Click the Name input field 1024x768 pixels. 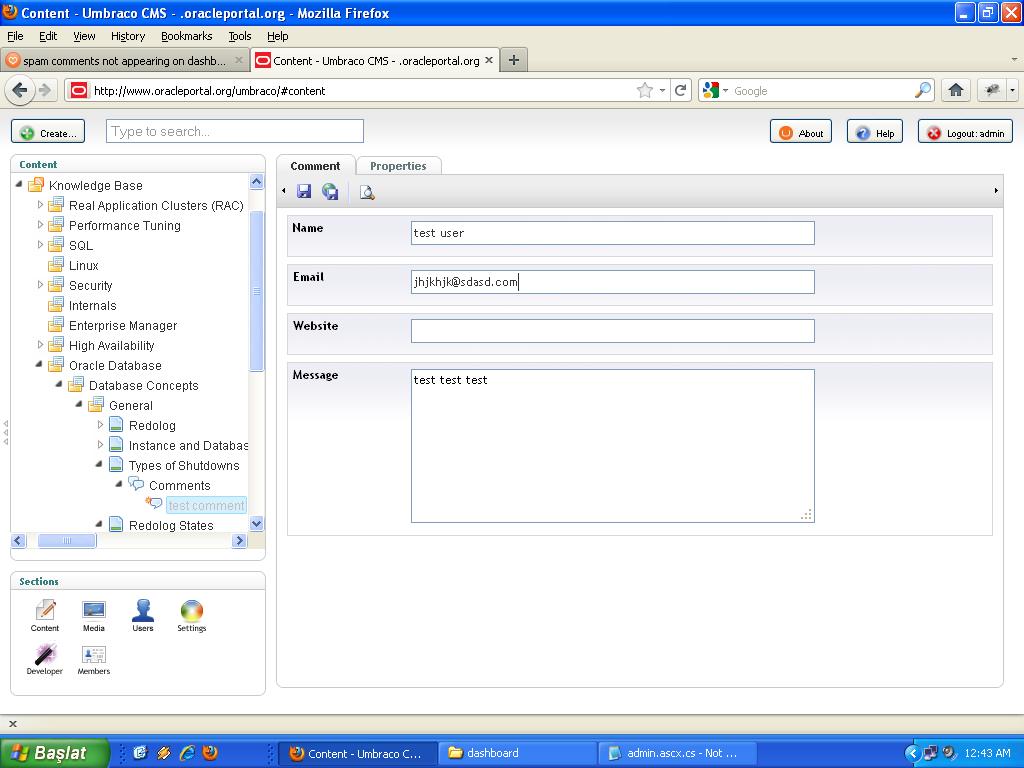tap(613, 233)
